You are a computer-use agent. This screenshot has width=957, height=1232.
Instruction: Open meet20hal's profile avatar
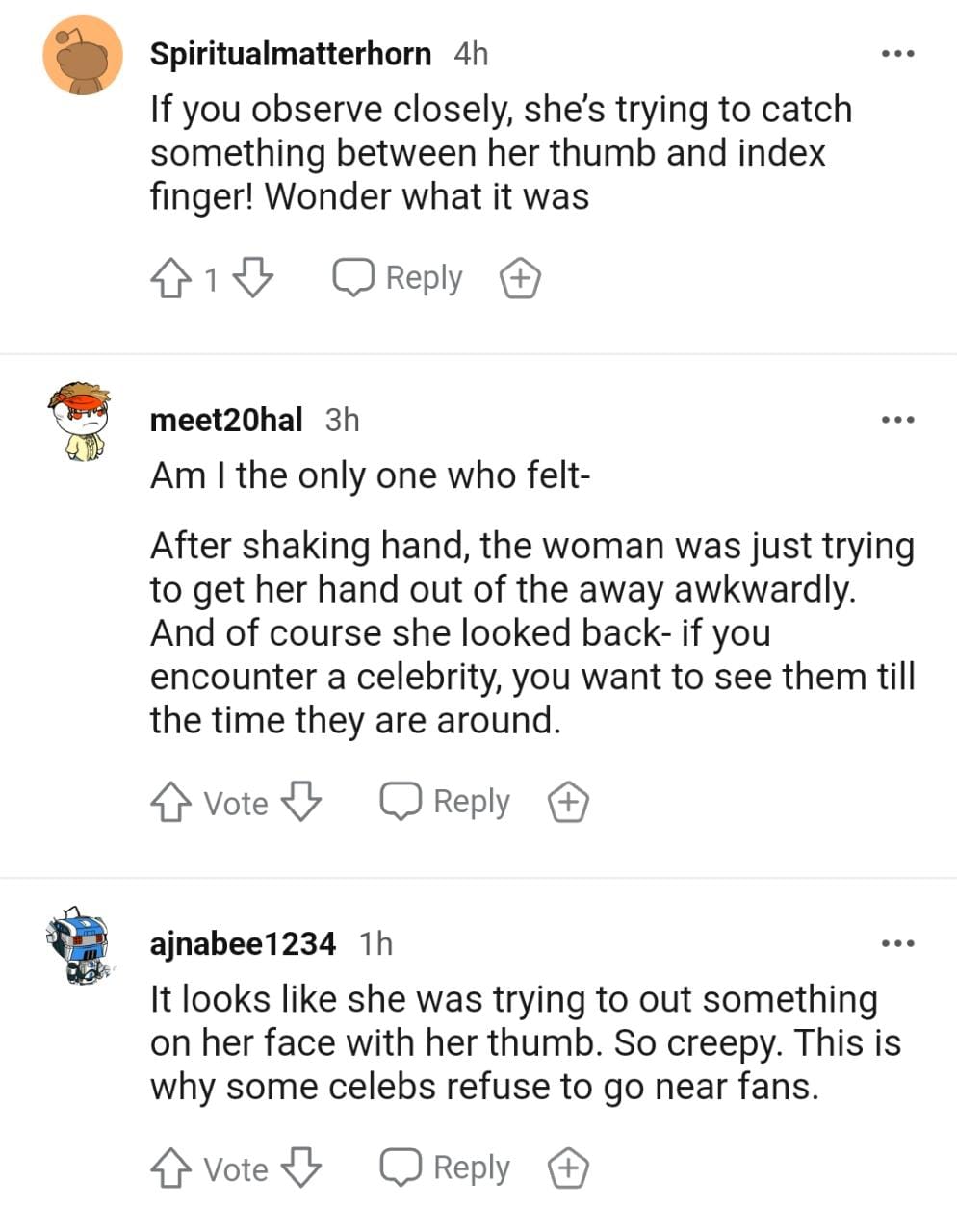coord(80,422)
